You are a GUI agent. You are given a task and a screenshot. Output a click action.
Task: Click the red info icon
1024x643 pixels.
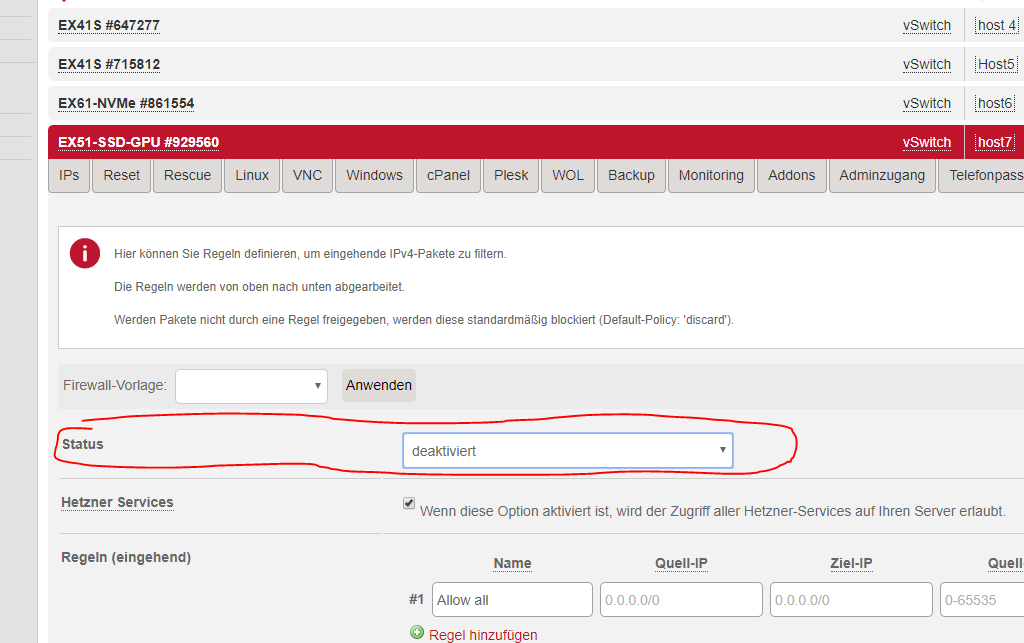click(x=85, y=254)
